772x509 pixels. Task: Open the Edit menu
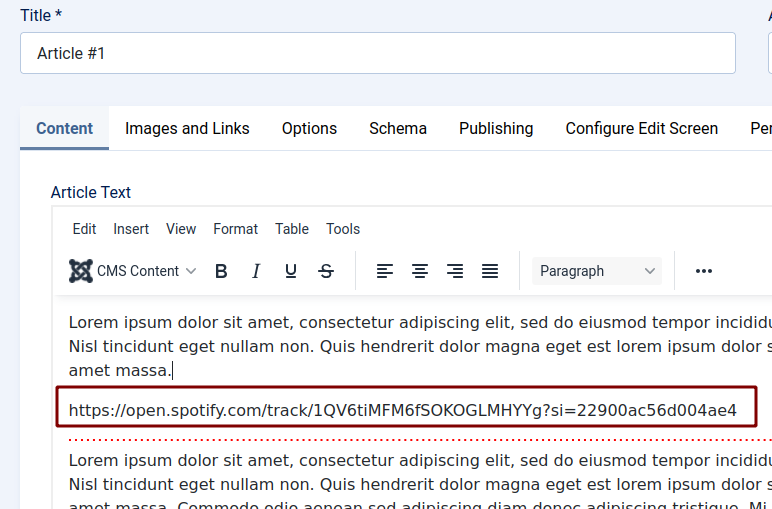[x=84, y=229]
